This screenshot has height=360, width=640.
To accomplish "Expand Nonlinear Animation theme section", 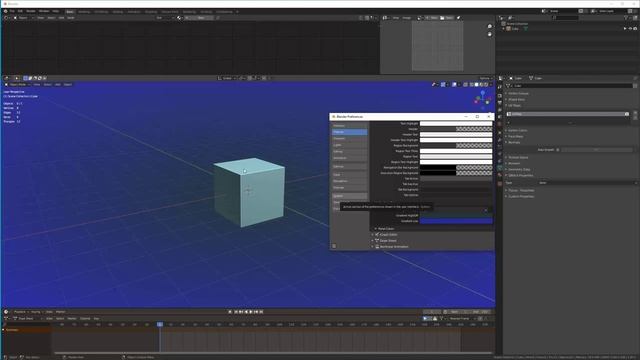I will [390, 247].
